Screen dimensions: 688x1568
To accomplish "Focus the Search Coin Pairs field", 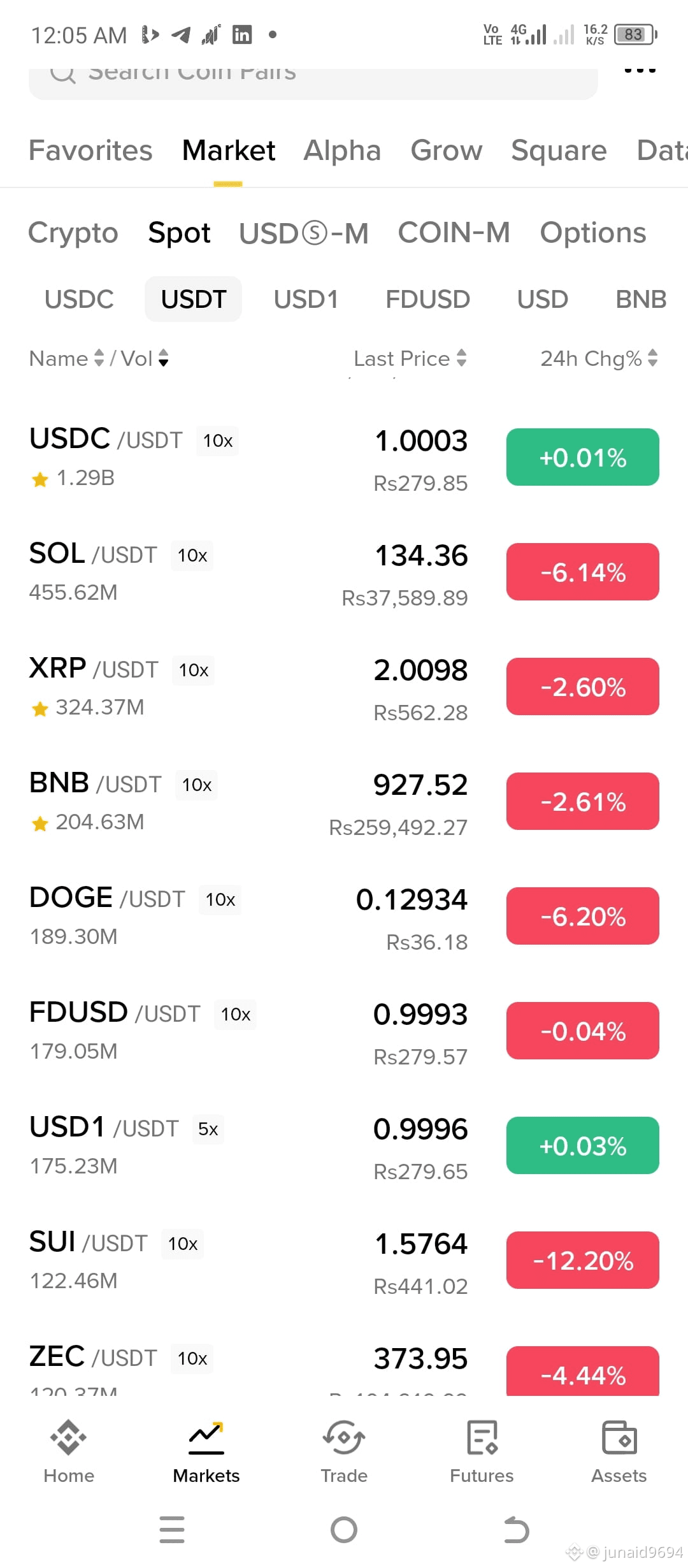I will 313,82.
